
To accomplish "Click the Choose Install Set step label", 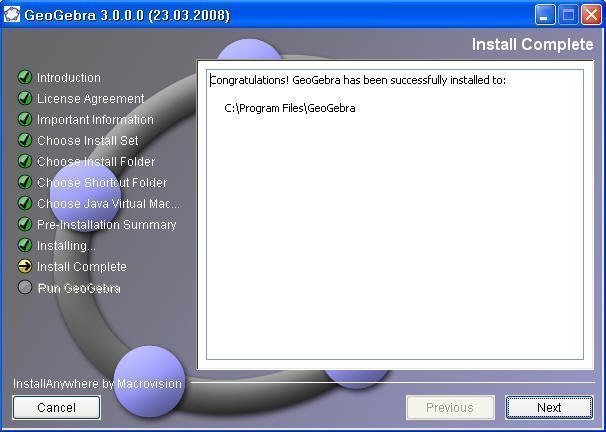I will pyautogui.click(x=88, y=141).
